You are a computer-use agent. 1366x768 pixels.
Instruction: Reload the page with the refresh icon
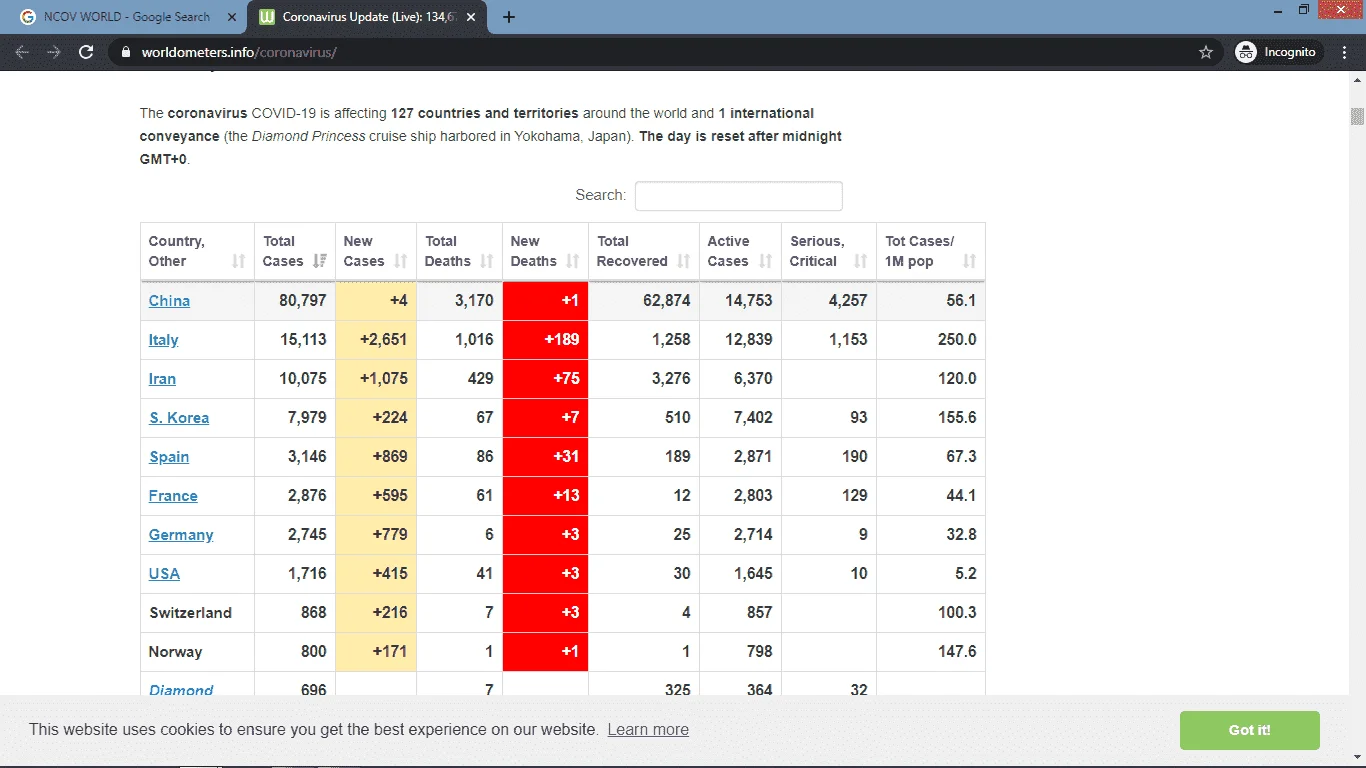point(86,52)
